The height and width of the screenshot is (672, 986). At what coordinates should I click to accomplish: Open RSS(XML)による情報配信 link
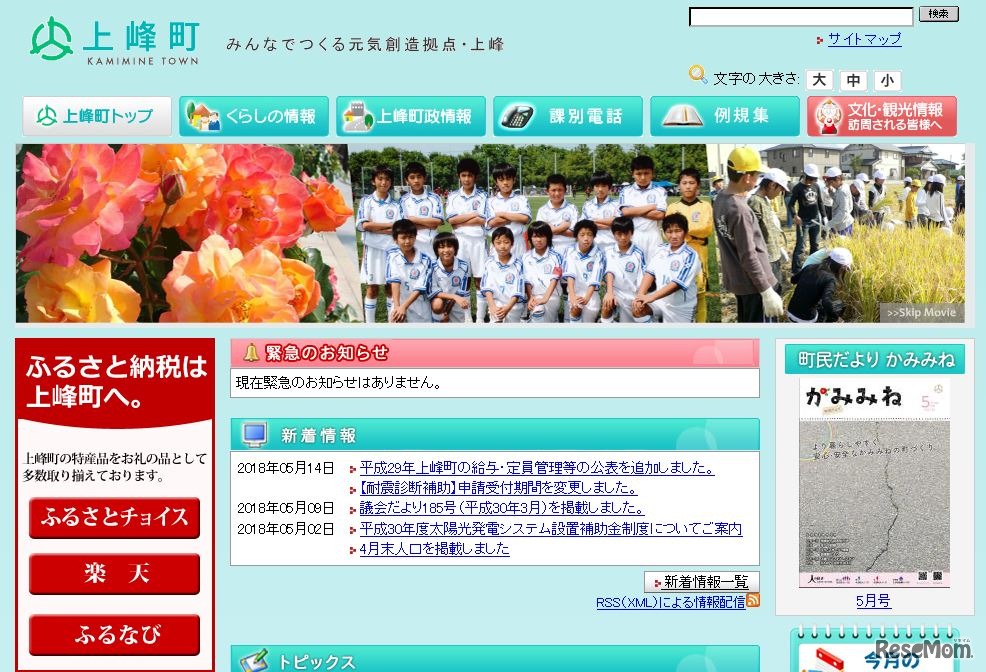coord(670,602)
